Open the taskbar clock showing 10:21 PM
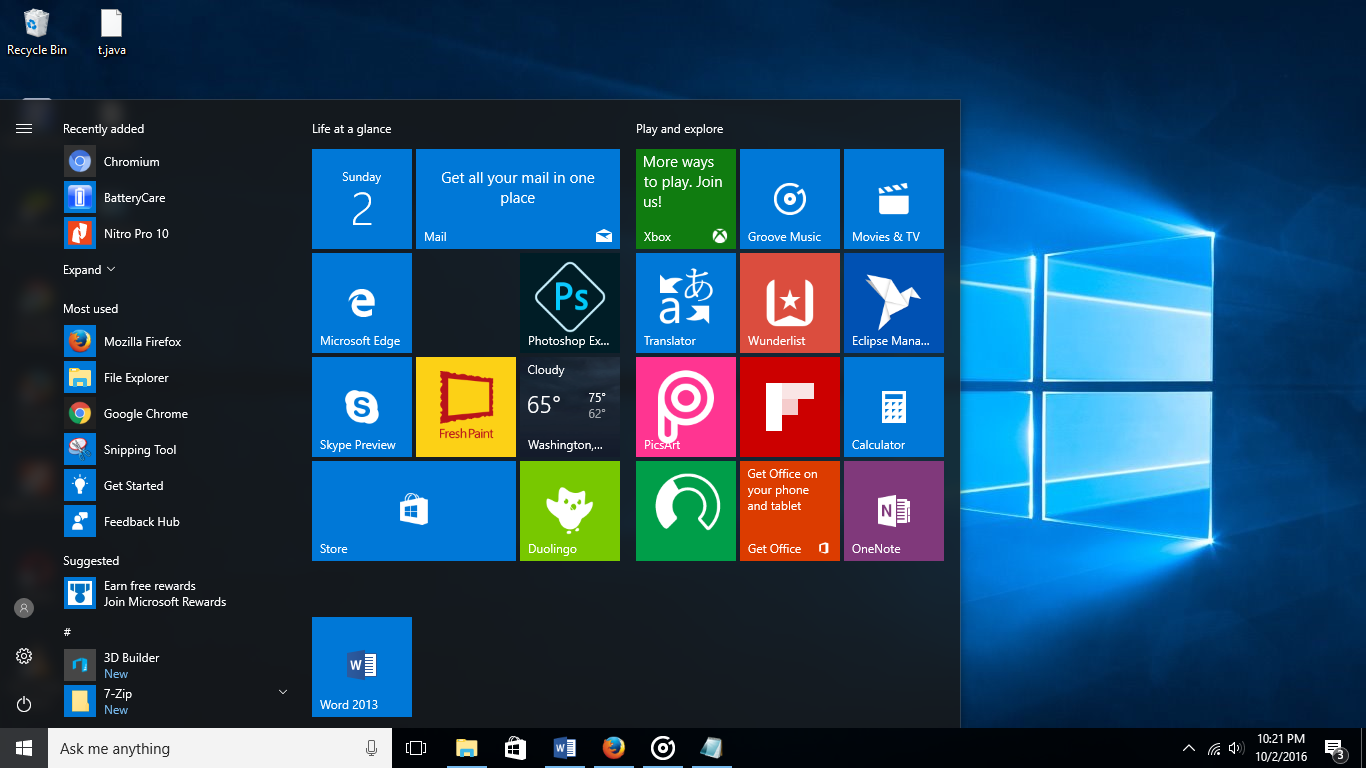Image resolution: width=1366 pixels, height=768 pixels. pos(1280,748)
